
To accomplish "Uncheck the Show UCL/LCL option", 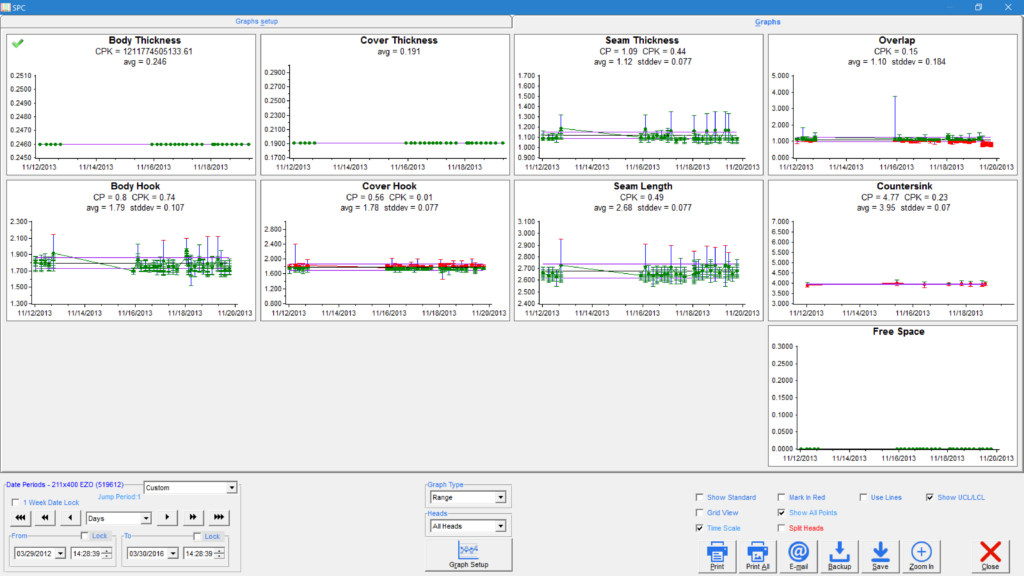I will [x=930, y=497].
